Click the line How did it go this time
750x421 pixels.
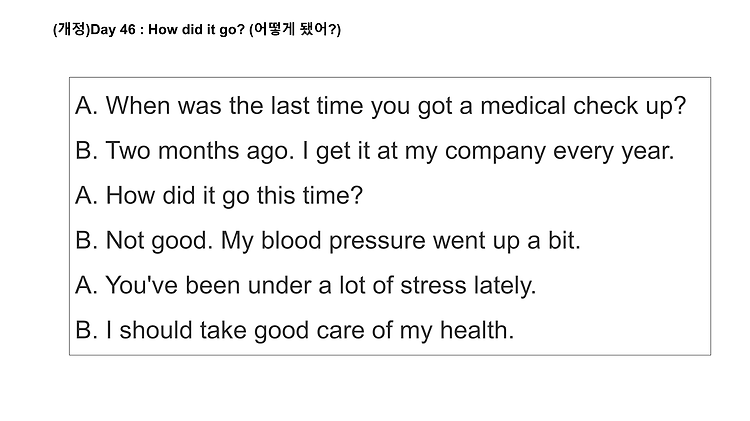tap(219, 196)
